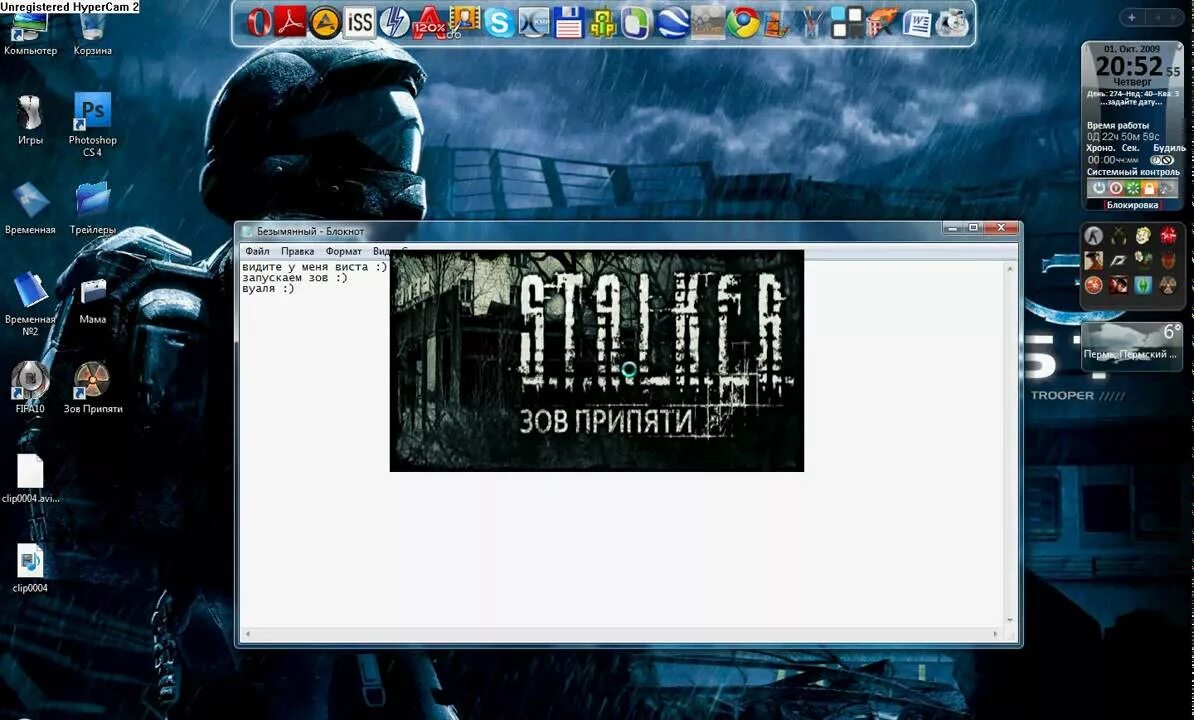1194x720 pixels.
Task: Open the Корзина recycle bin
Action: click(x=92, y=34)
